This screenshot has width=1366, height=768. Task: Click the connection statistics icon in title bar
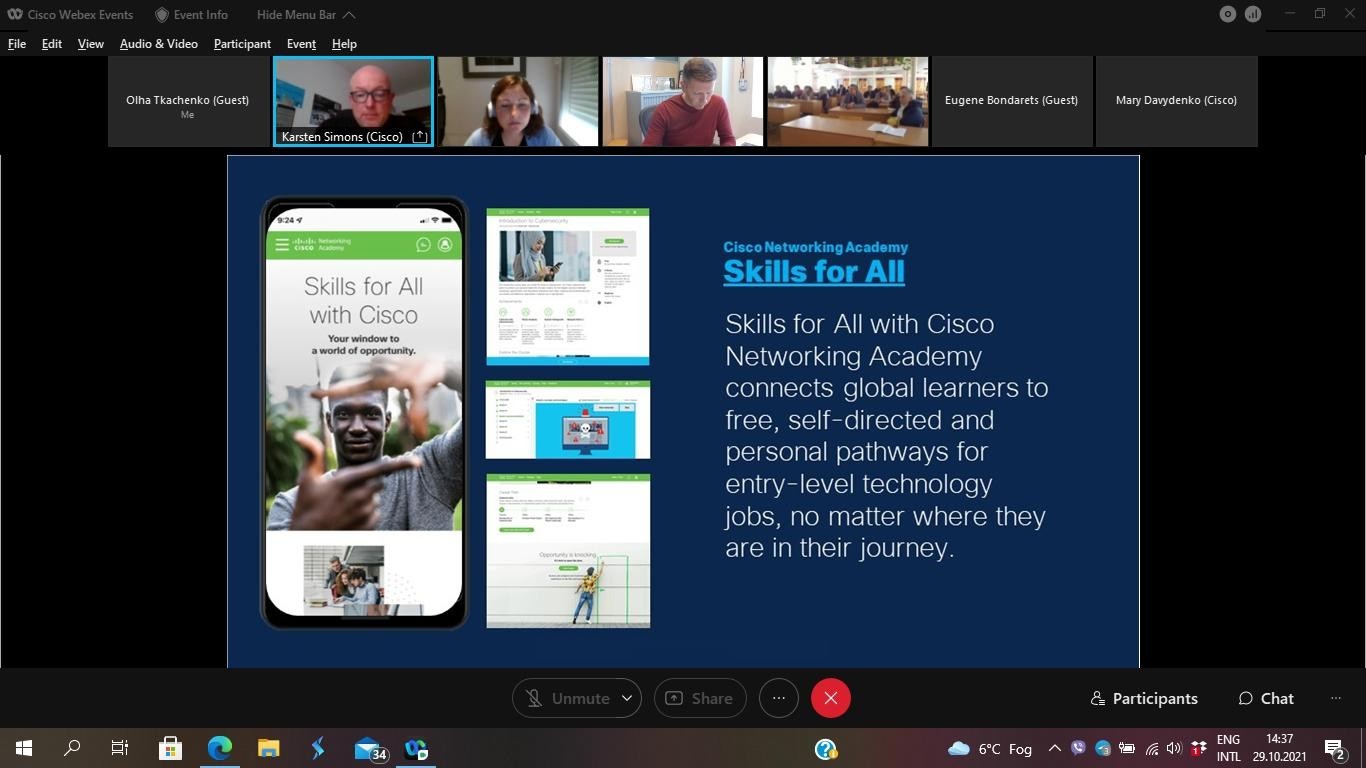(1253, 14)
